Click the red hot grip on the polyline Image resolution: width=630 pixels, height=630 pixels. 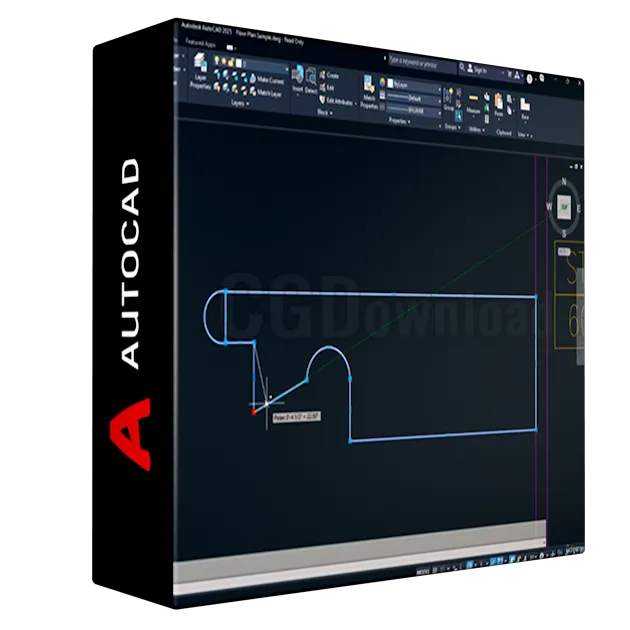coord(254,412)
